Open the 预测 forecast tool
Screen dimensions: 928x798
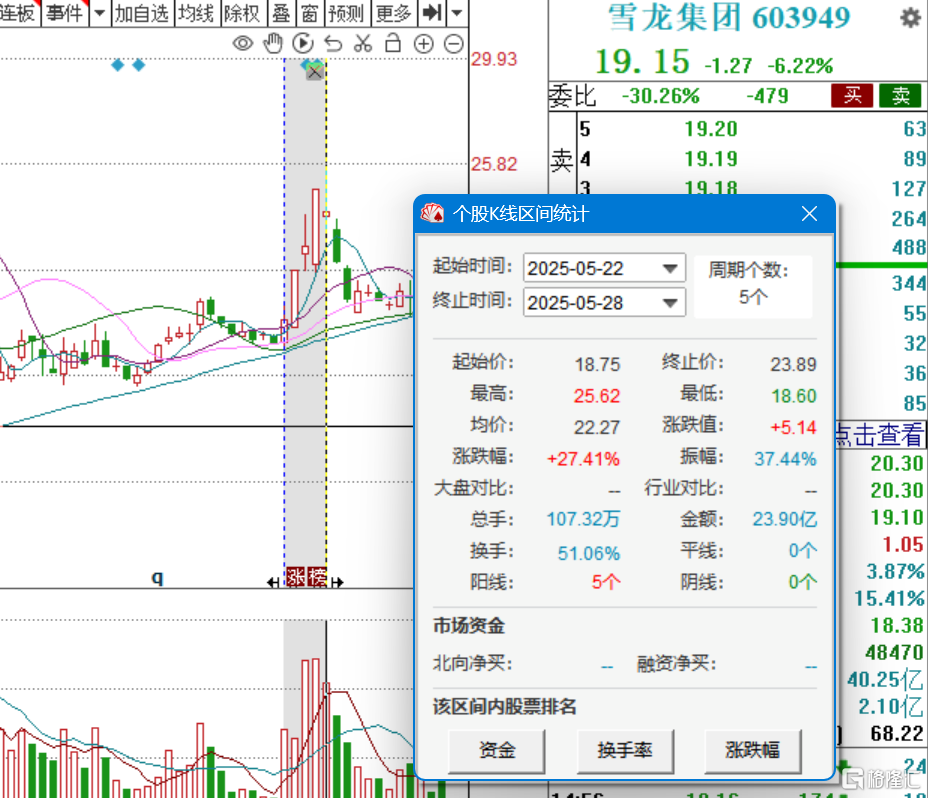click(347, 12)
